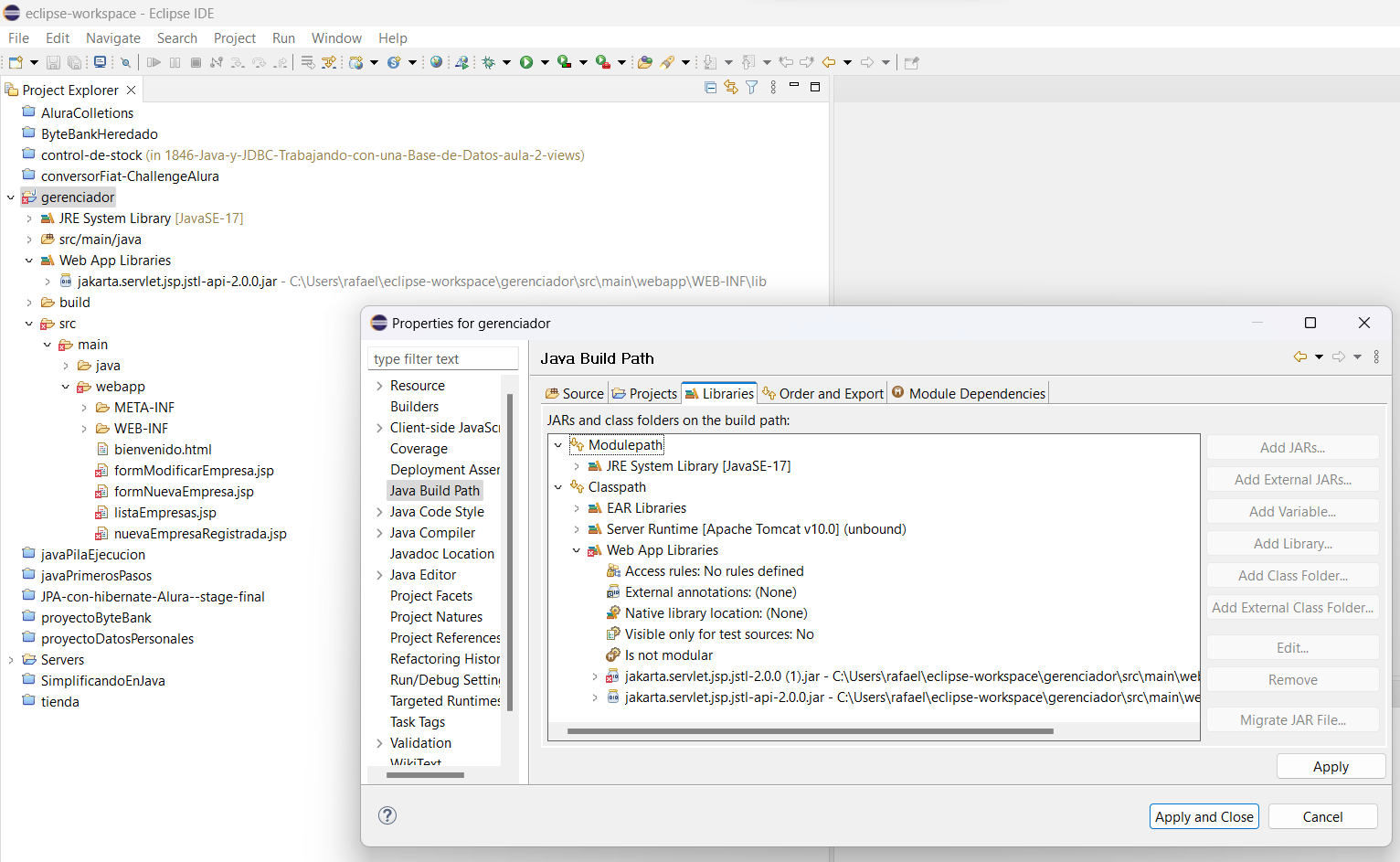The image size is (1400, 862).
Task: Click Collapse All in Project Explorer
Action: coord(711,88)
